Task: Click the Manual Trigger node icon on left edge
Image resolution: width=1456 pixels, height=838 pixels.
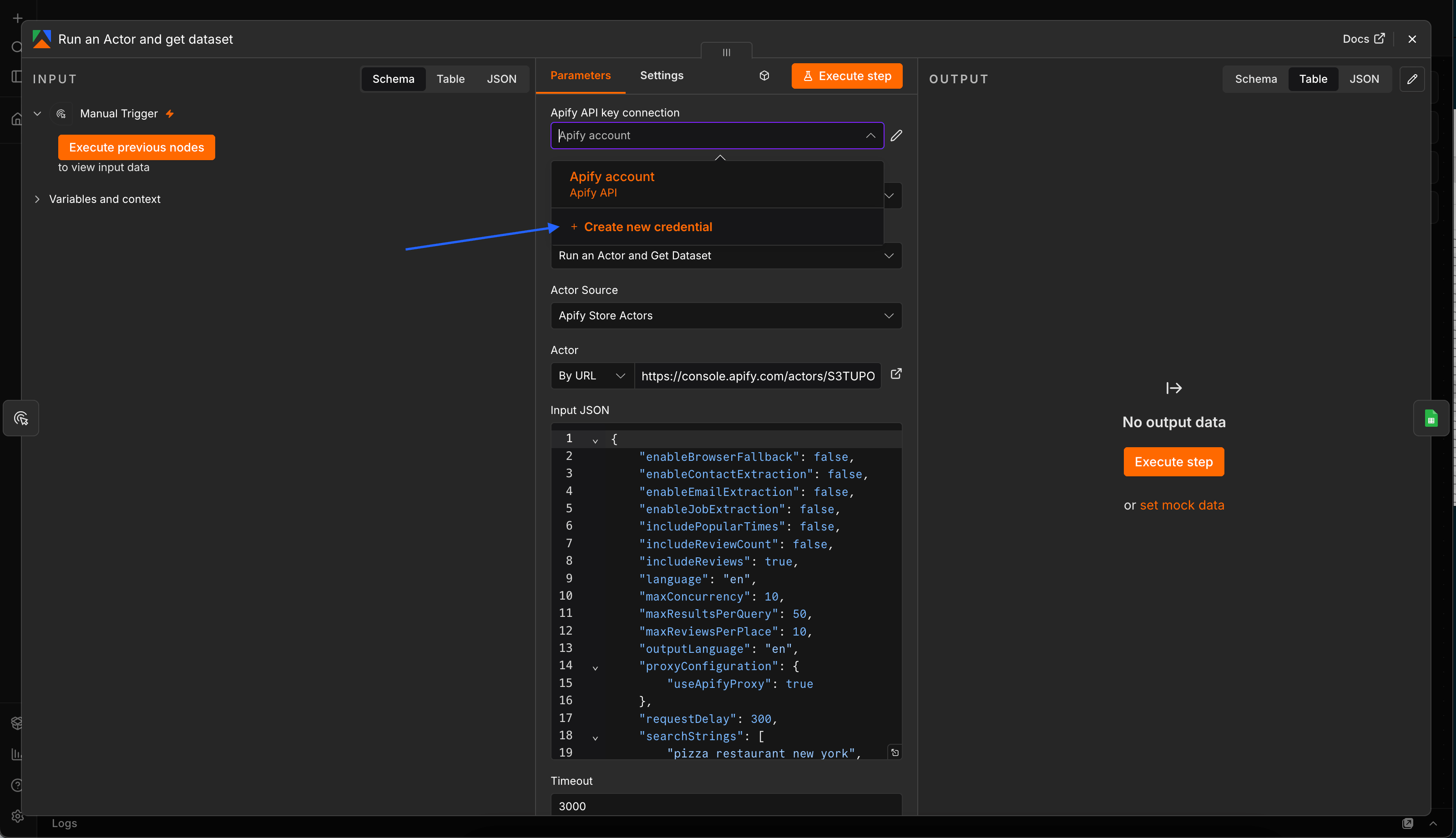Action: coord(21,418)
